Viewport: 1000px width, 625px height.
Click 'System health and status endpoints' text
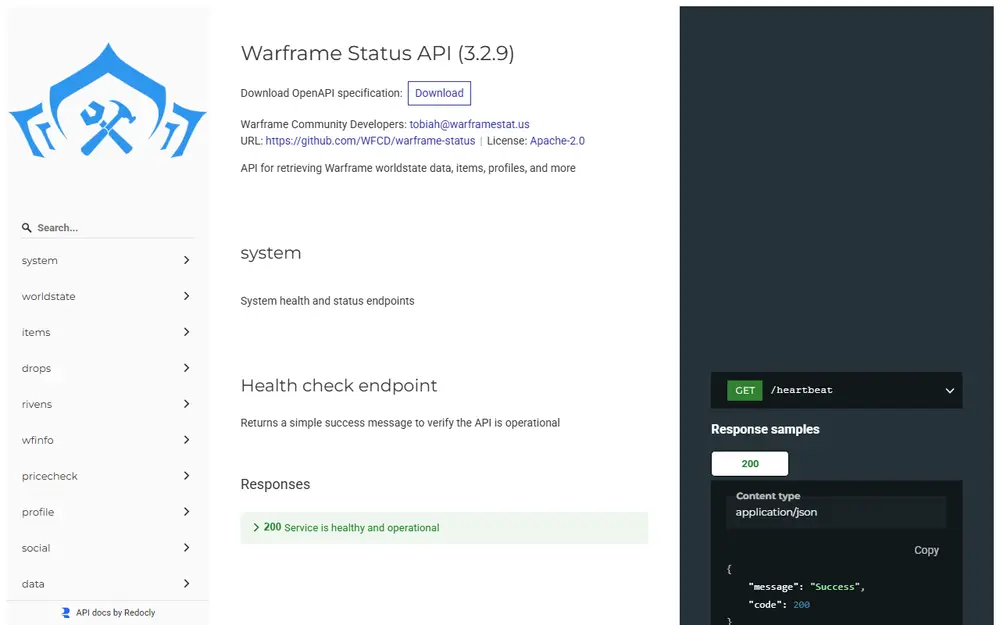click(327, 301)
